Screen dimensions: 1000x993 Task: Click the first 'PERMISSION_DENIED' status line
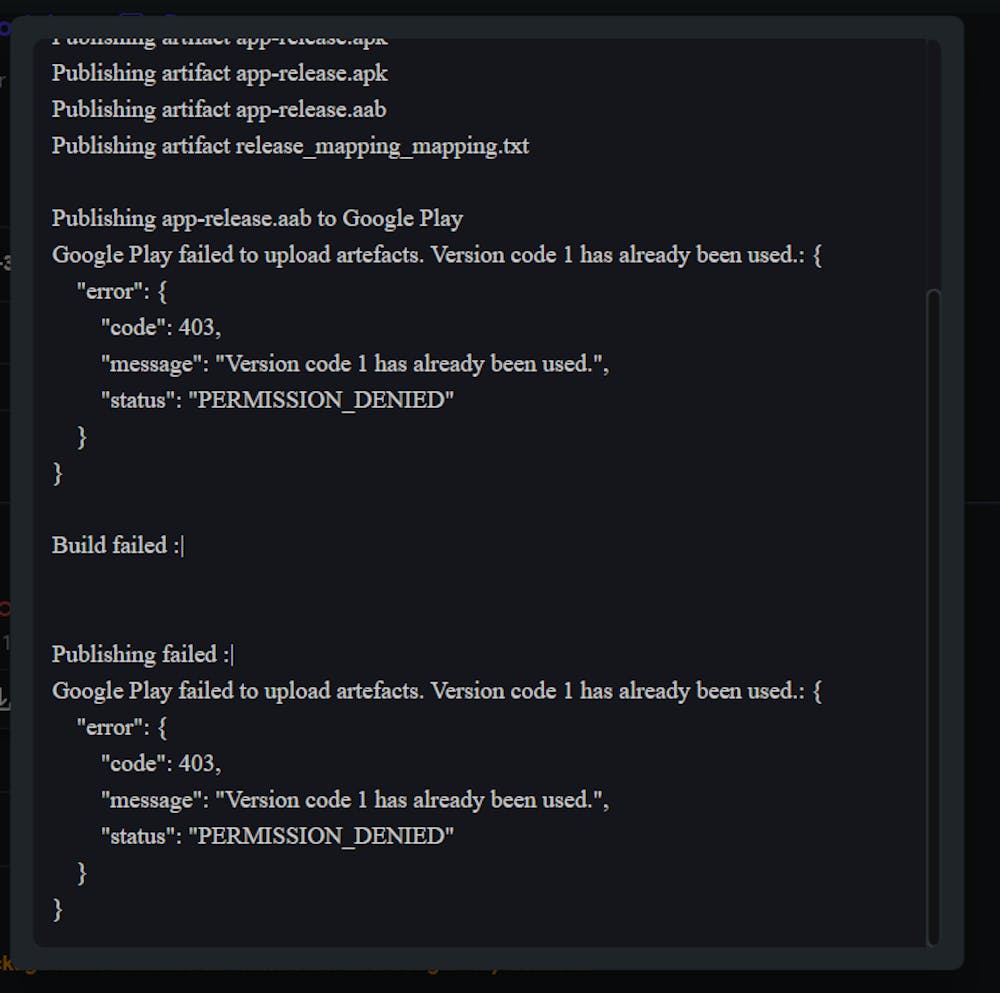pos(277,400)
